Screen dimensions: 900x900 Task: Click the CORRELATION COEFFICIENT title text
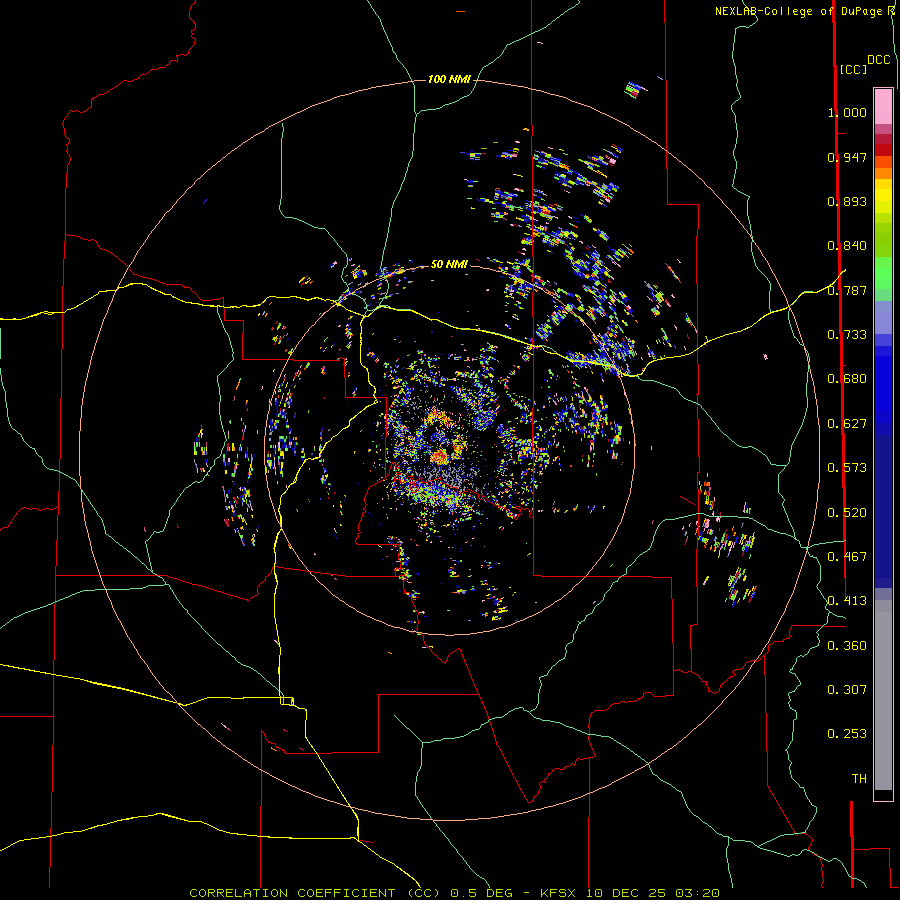(292, 893)
